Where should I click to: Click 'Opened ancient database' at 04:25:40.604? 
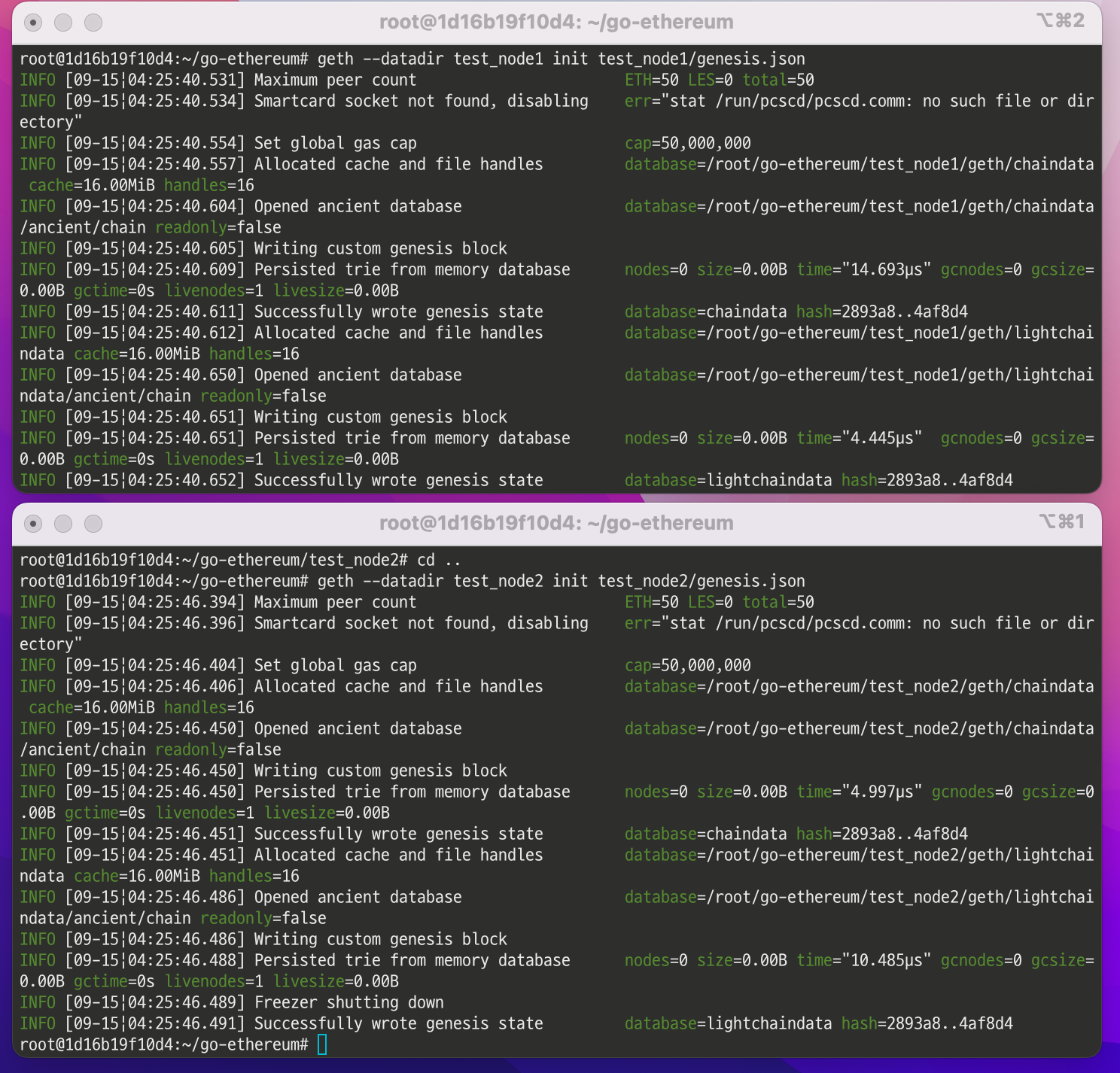(358, 206)
